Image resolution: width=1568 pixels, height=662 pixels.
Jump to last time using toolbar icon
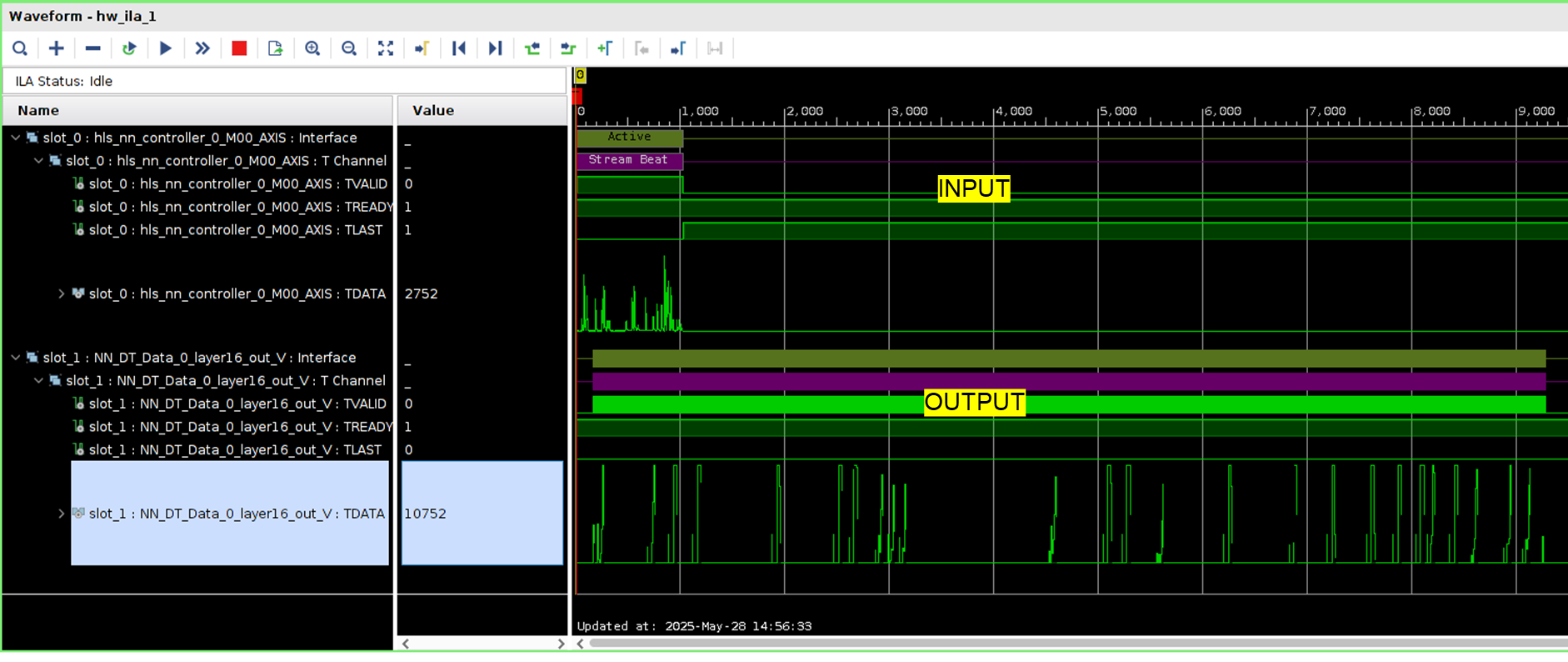click(495, 48)
